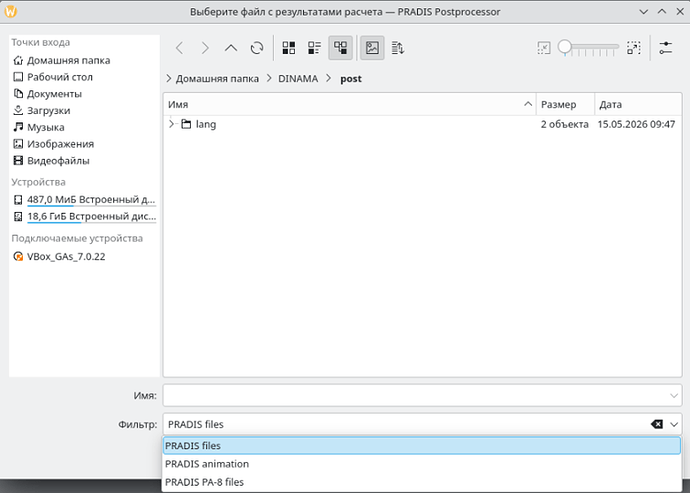Image resolution: width=690 pixels, height=493 pixels.
Task: Switch to detailed tree view
Action: click(341, 48)
